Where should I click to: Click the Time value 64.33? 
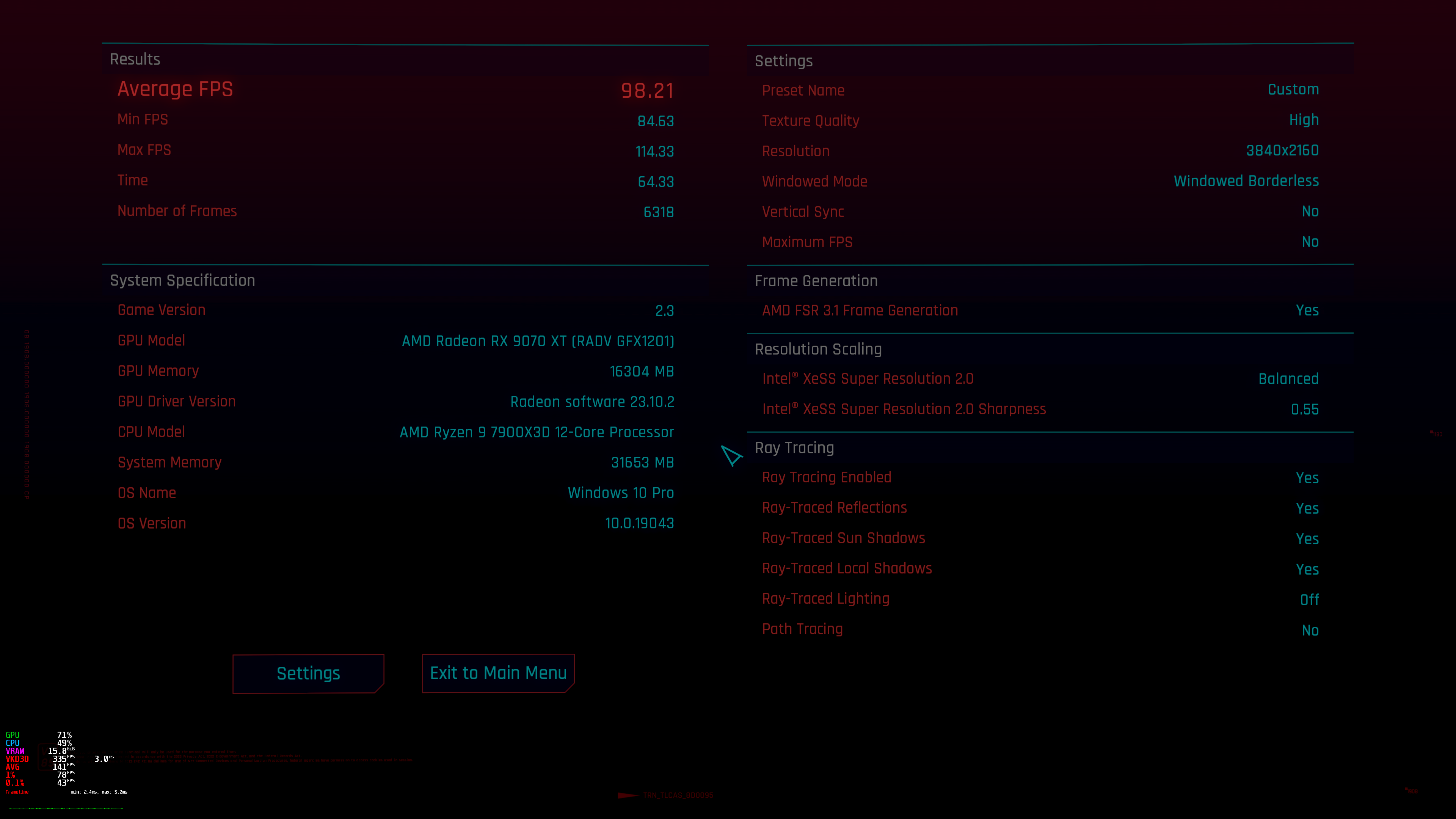coord(656,182)
